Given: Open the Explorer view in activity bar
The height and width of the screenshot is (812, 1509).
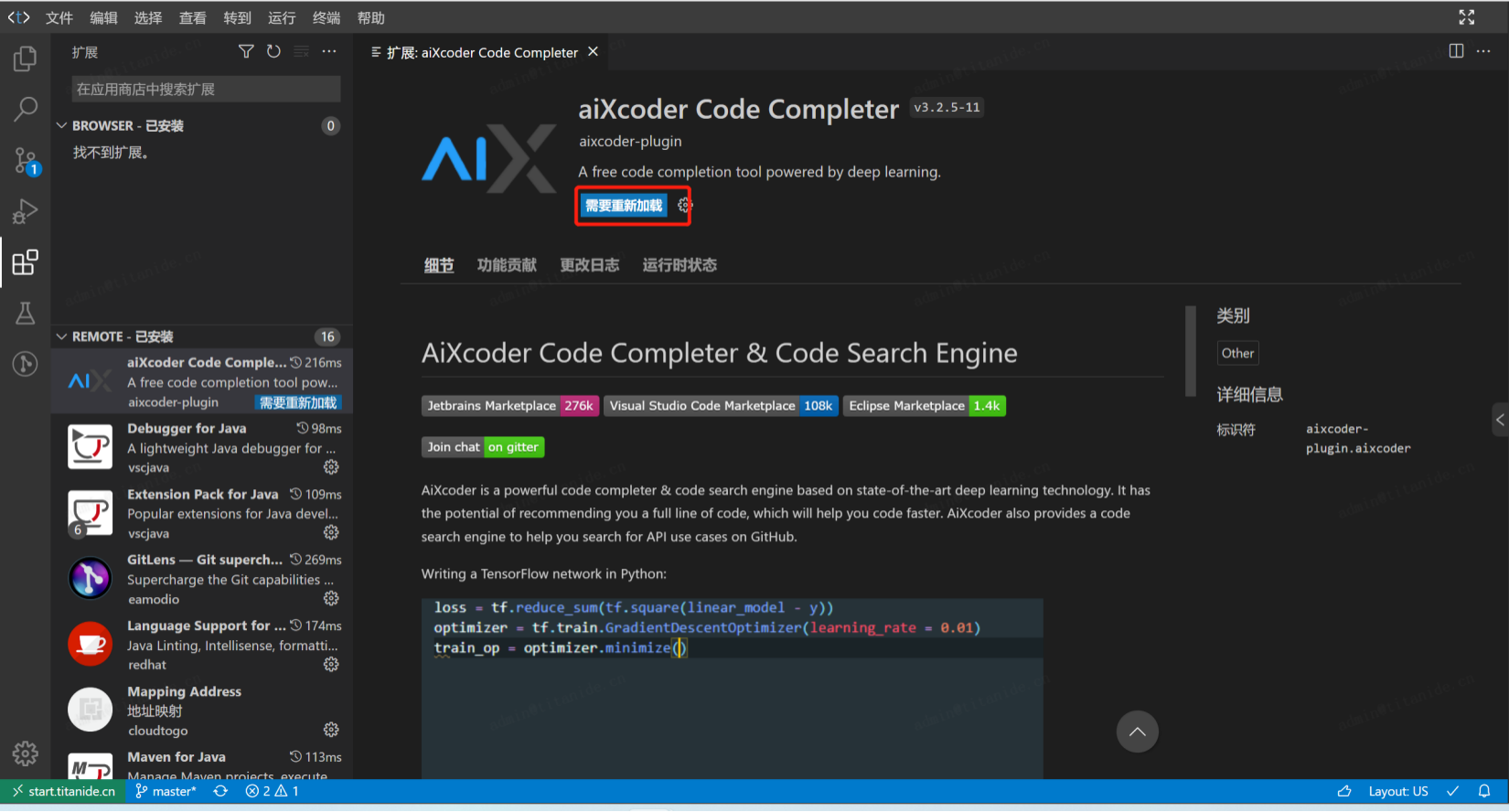Looking at the screenshot, I should (25, 59).
